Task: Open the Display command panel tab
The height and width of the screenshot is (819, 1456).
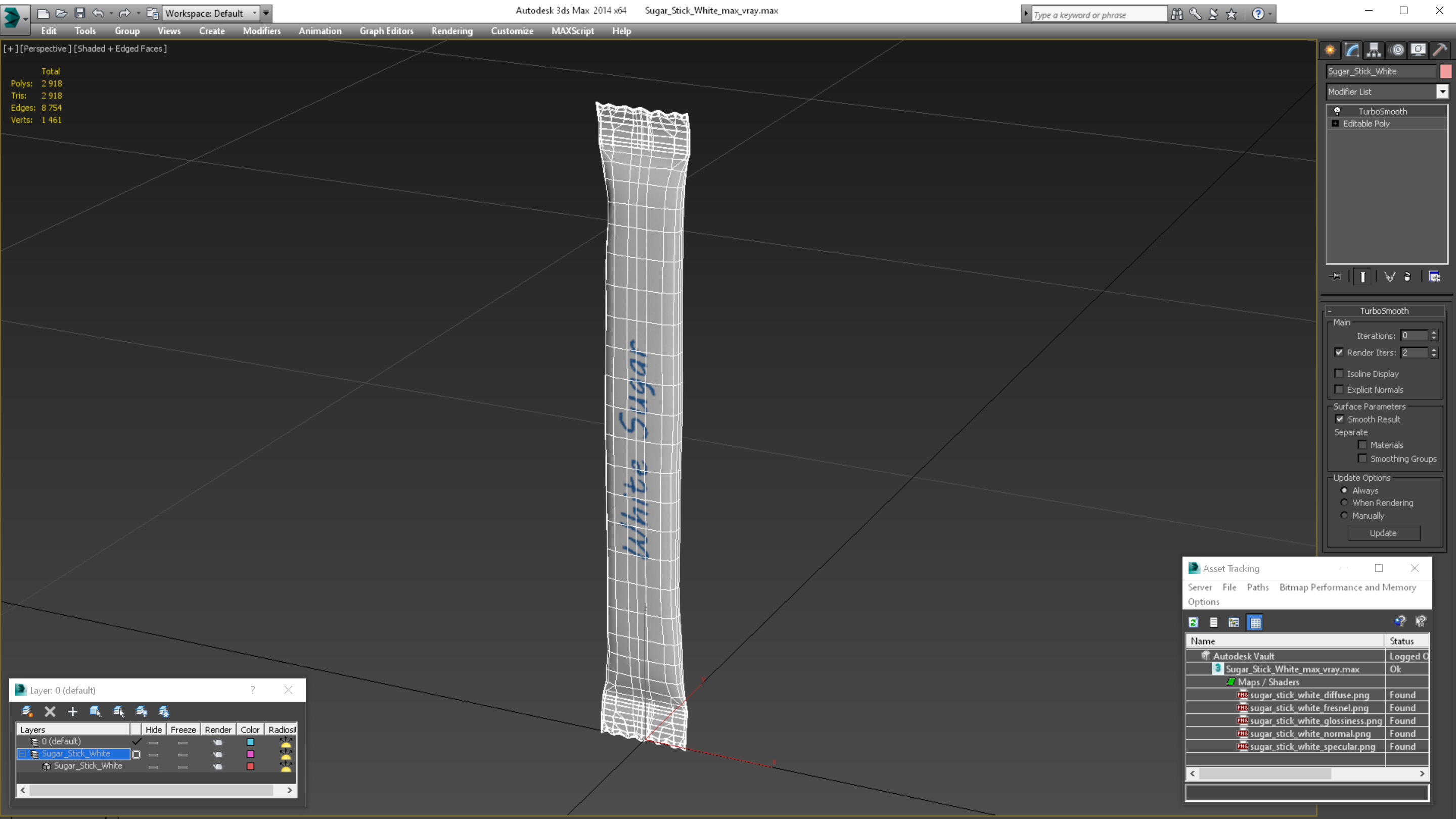Action: (x=1418, y=51)
